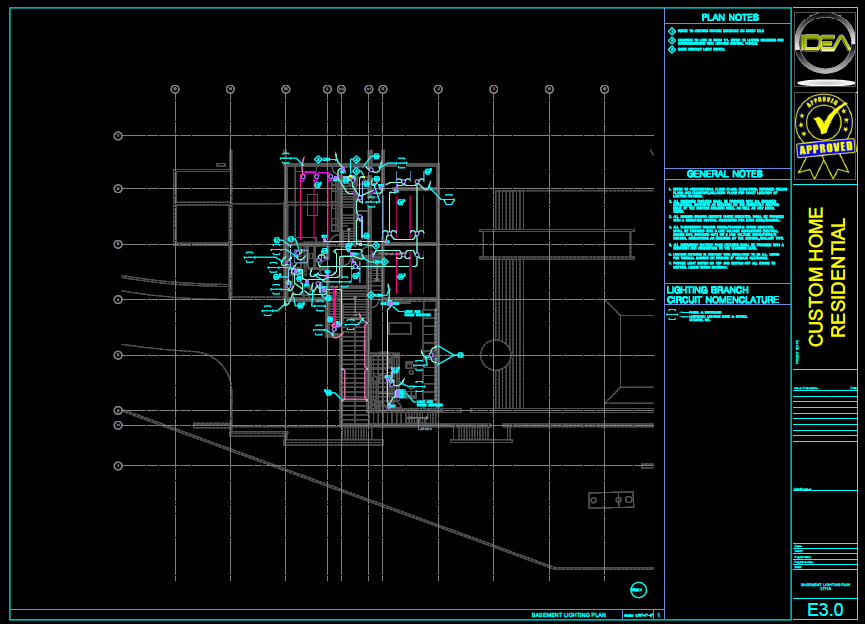The image size is (865, 624).
Task: Click the IDEA company logo
Action: click(825, 47)
